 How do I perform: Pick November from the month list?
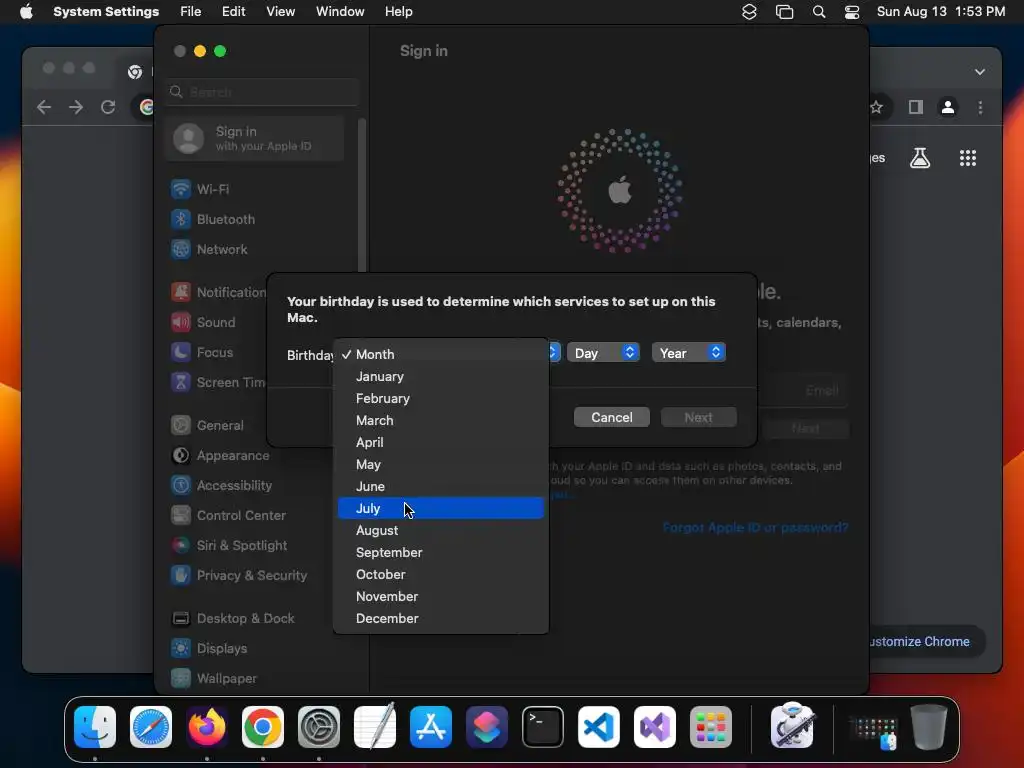[441, 596]
